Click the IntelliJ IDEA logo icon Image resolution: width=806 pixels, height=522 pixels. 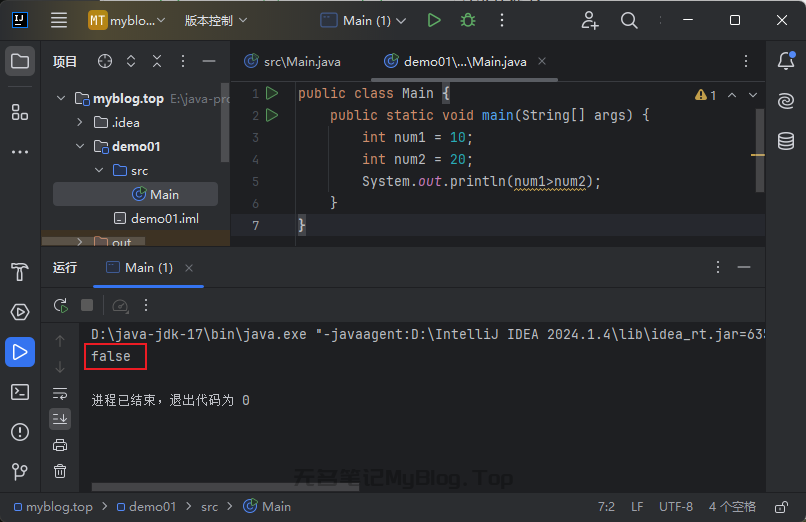(20, 20)
